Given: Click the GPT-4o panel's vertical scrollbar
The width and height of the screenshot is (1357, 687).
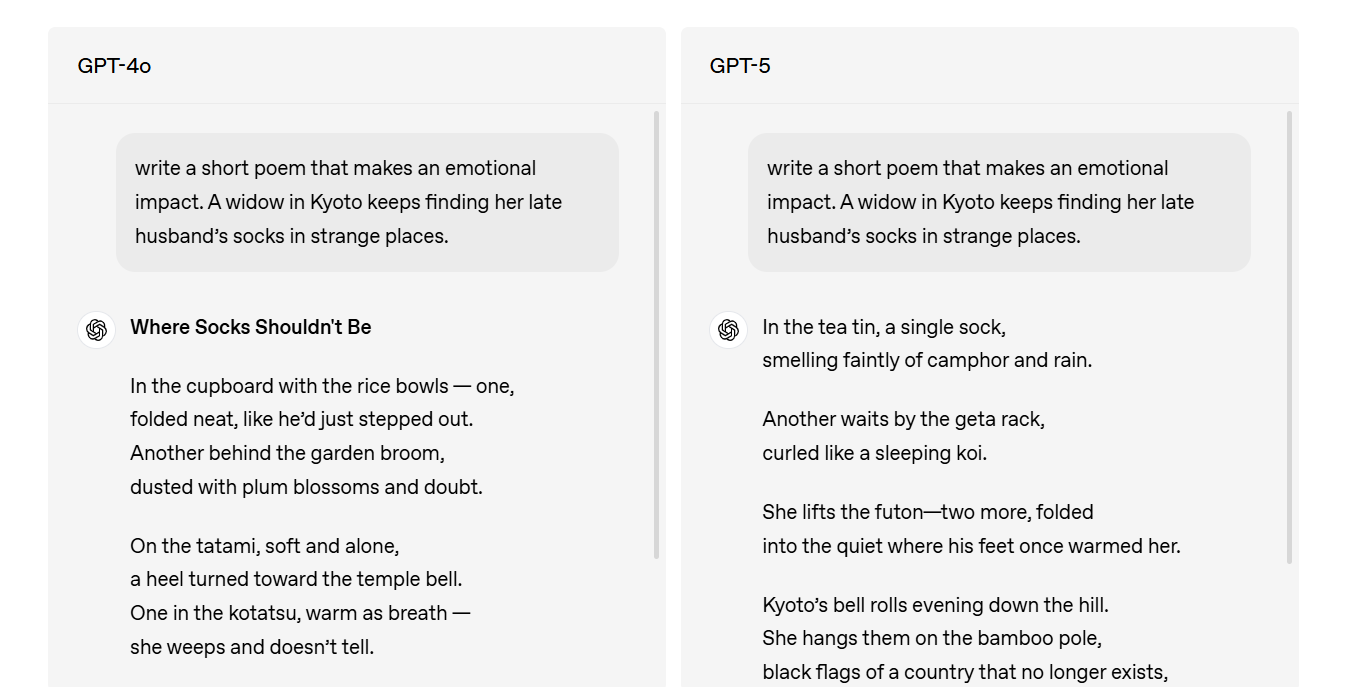Looking at the screenshot, I should [656, 335].
